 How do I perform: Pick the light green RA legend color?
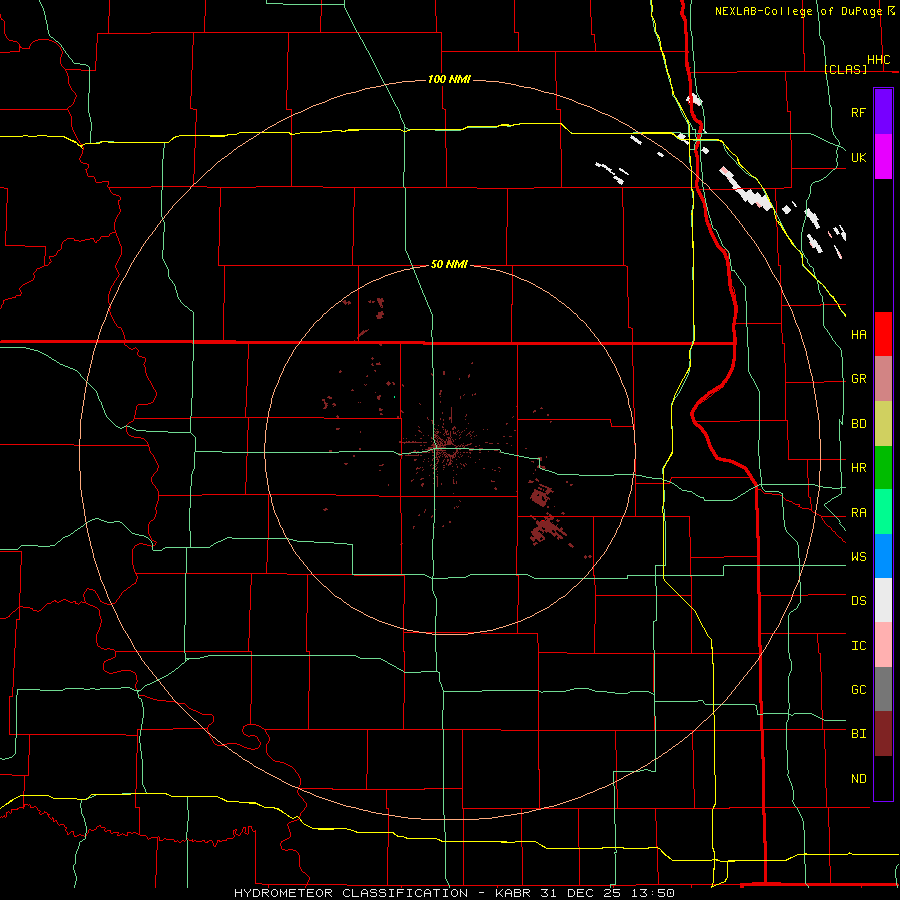(883, 512)
